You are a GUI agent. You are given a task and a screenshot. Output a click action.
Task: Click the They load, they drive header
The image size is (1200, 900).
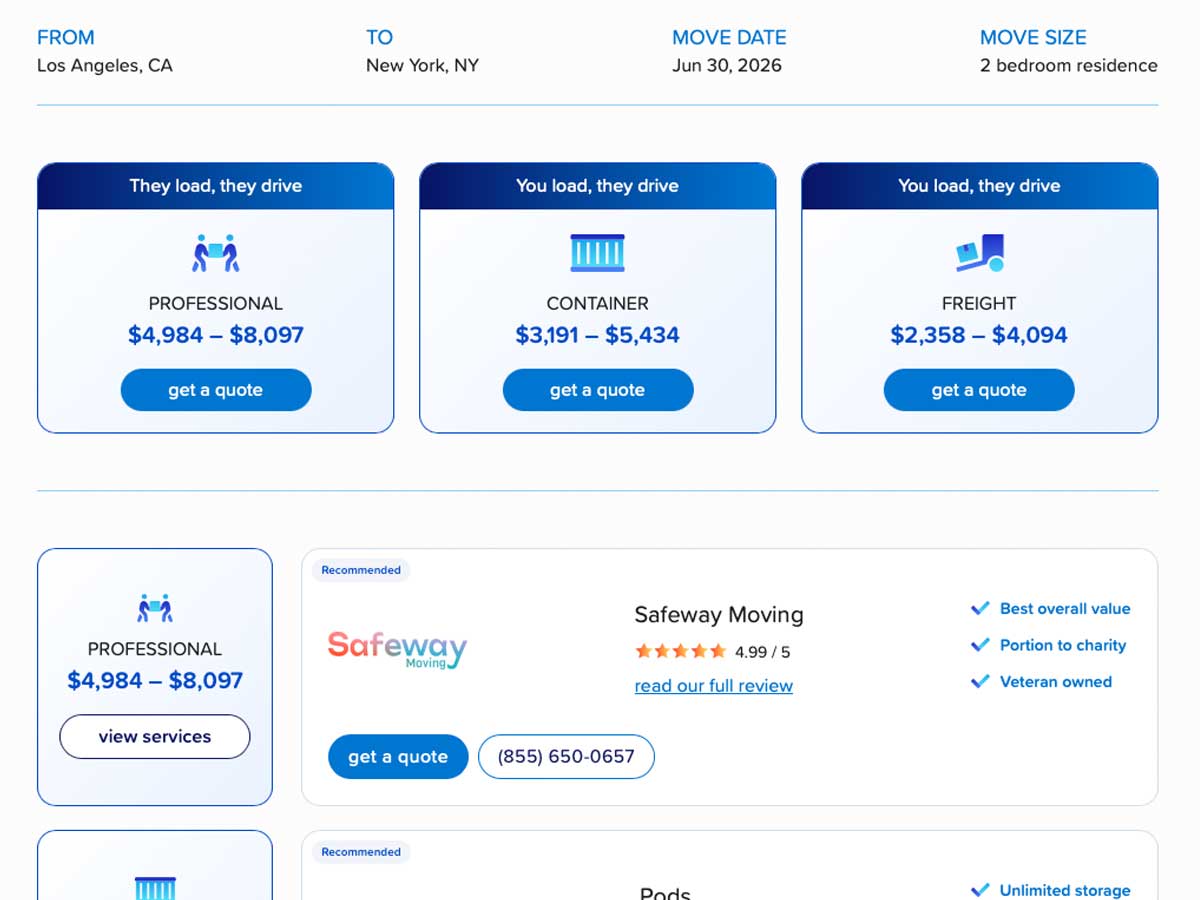click(x=216, y=186)
